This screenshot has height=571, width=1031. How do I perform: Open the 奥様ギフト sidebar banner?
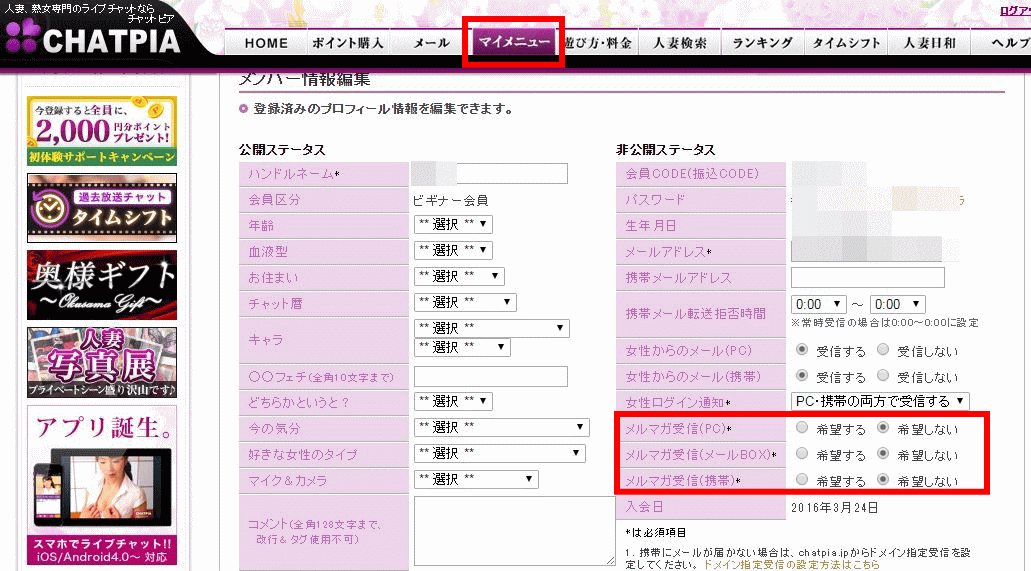pyautogui.click(x=102, y=284)
